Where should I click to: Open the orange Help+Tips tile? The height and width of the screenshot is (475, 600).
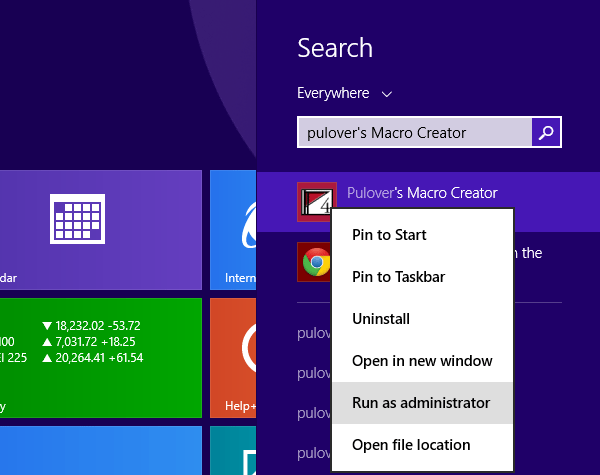click(x=233, y=358)
